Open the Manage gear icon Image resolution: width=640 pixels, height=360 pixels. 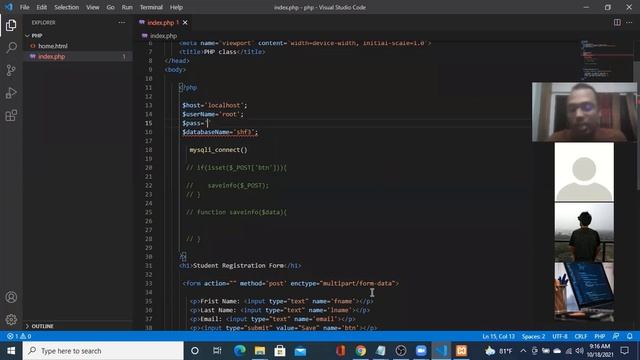point(11,319)
